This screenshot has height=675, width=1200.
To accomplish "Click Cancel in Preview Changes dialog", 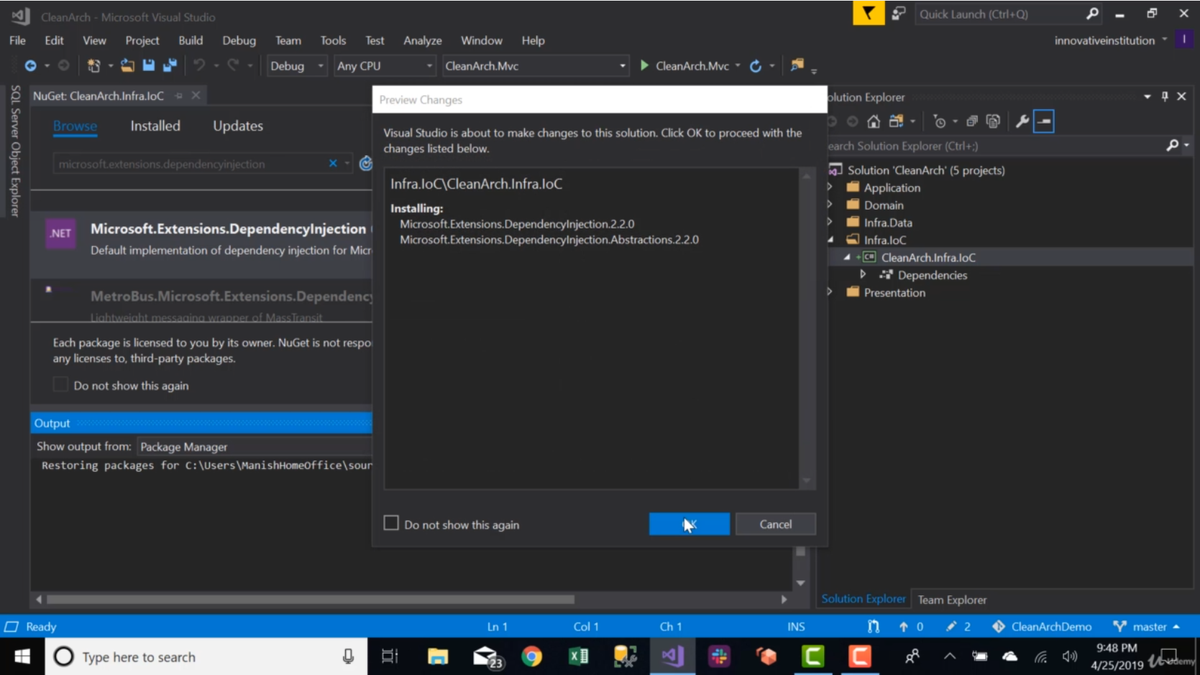I will click(775, 524).
